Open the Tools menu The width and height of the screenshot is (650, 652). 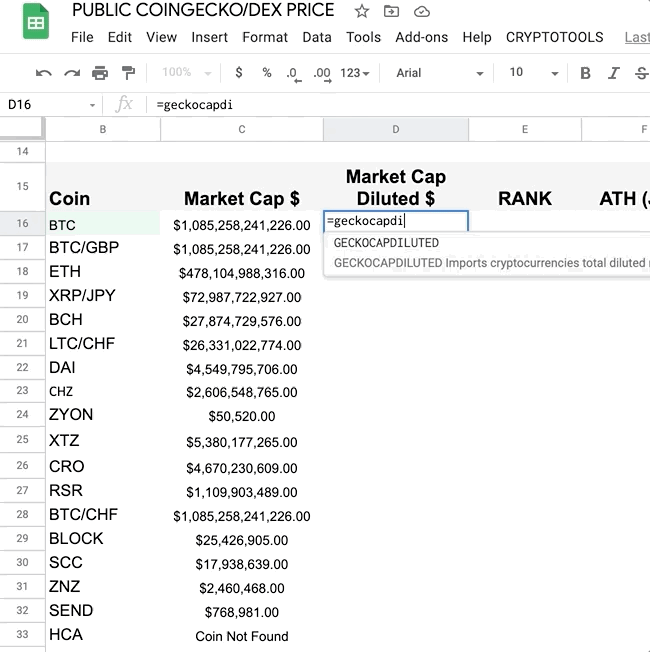(x=363, y=37)
